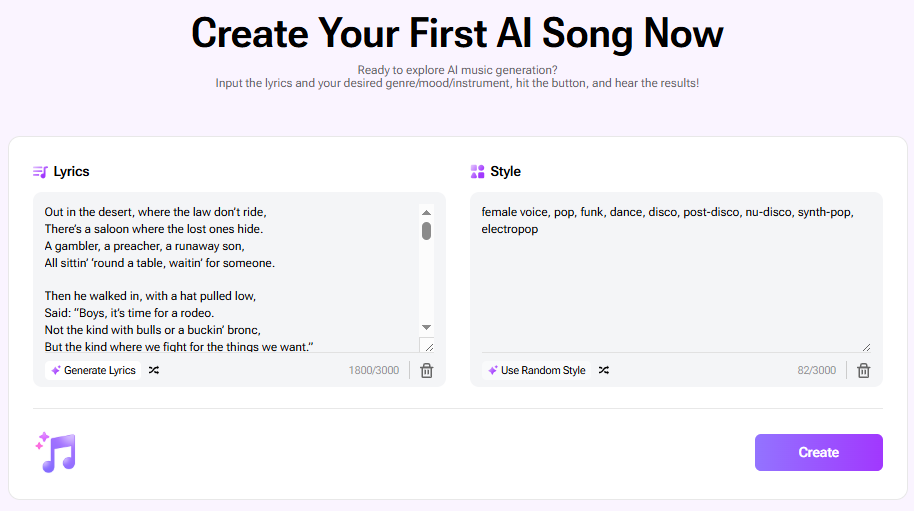
Task: Click the line "Not the kind with bulls or a buckin' bronc,"
Action: (153, 330)
